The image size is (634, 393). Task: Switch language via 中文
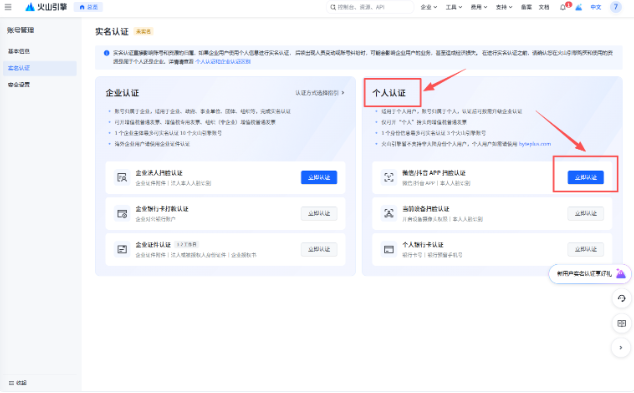(596, 7)
